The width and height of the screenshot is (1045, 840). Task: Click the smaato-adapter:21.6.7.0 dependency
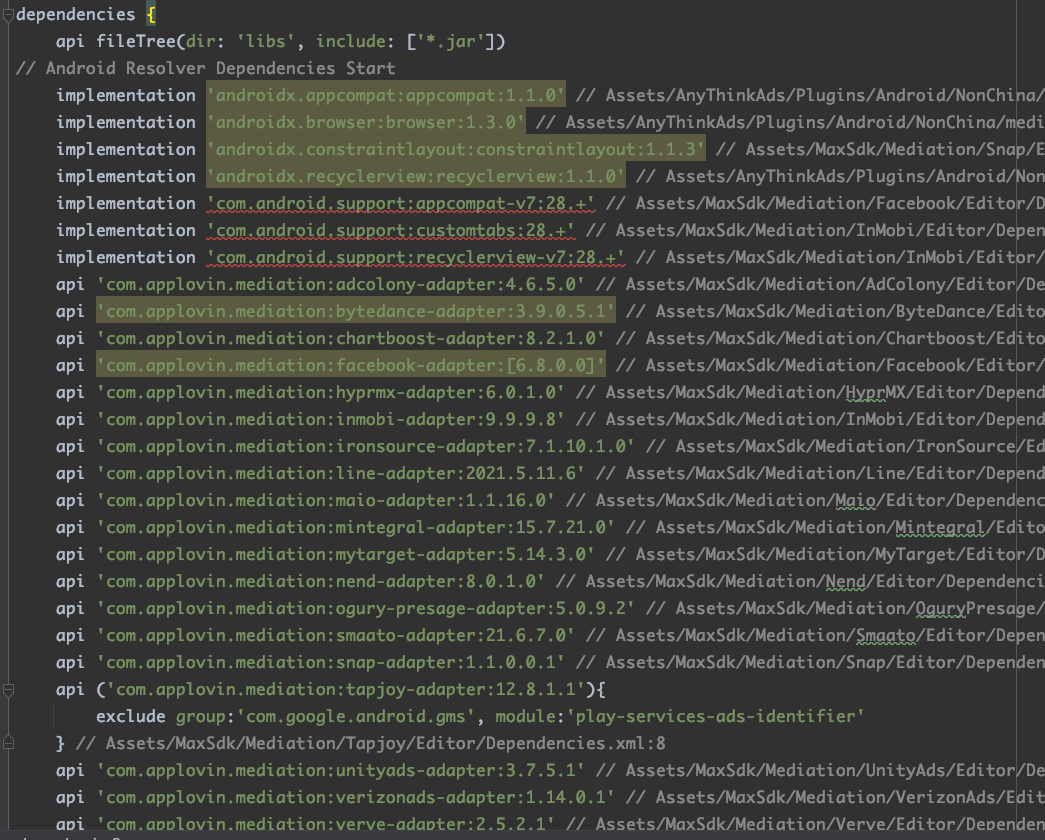(x=336, y=635)
